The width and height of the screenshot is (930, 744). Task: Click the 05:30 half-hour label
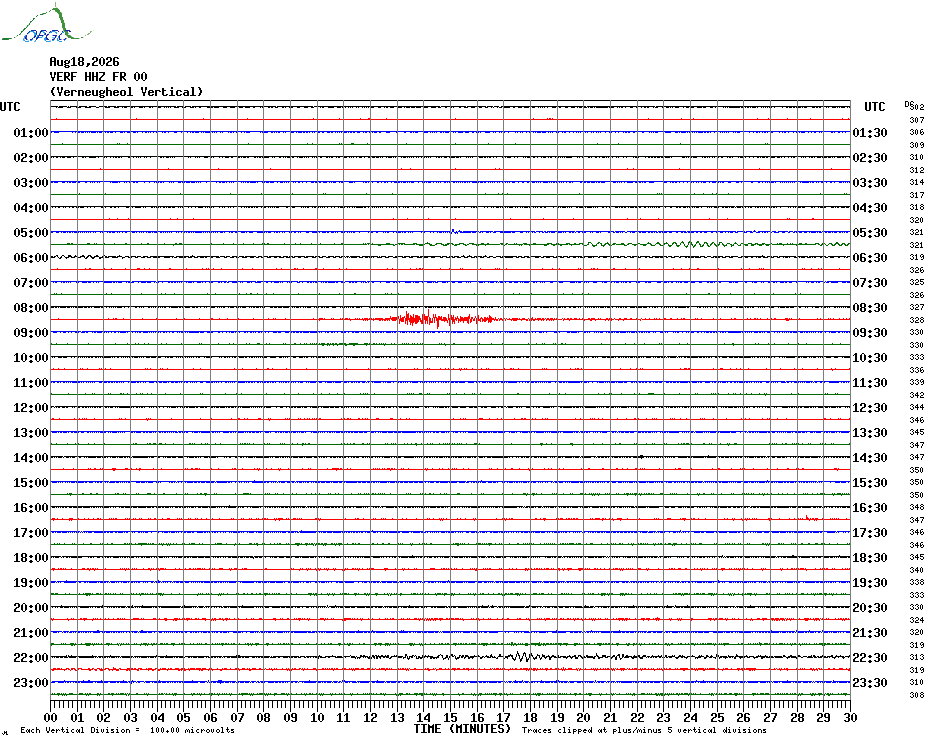tap(870, 233)
